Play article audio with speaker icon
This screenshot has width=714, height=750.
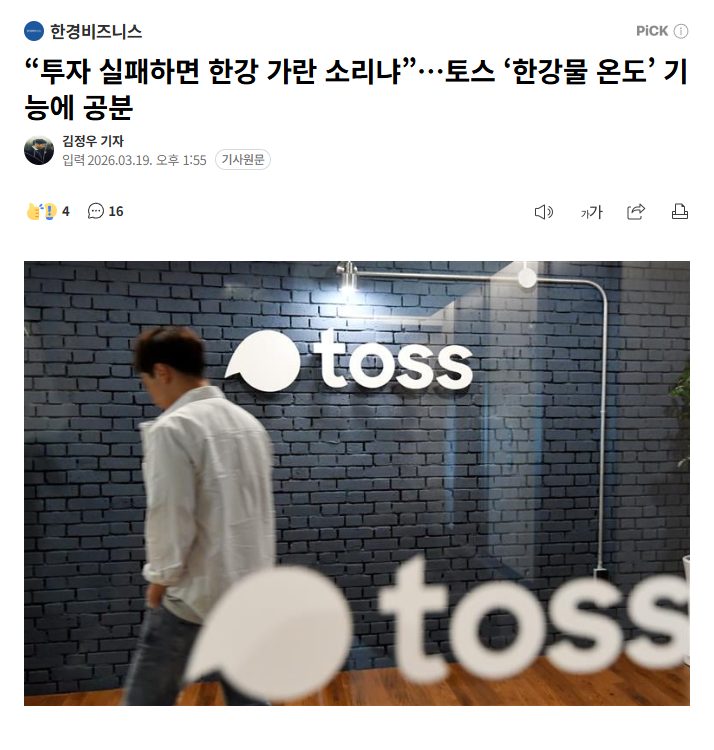[544, 212]
